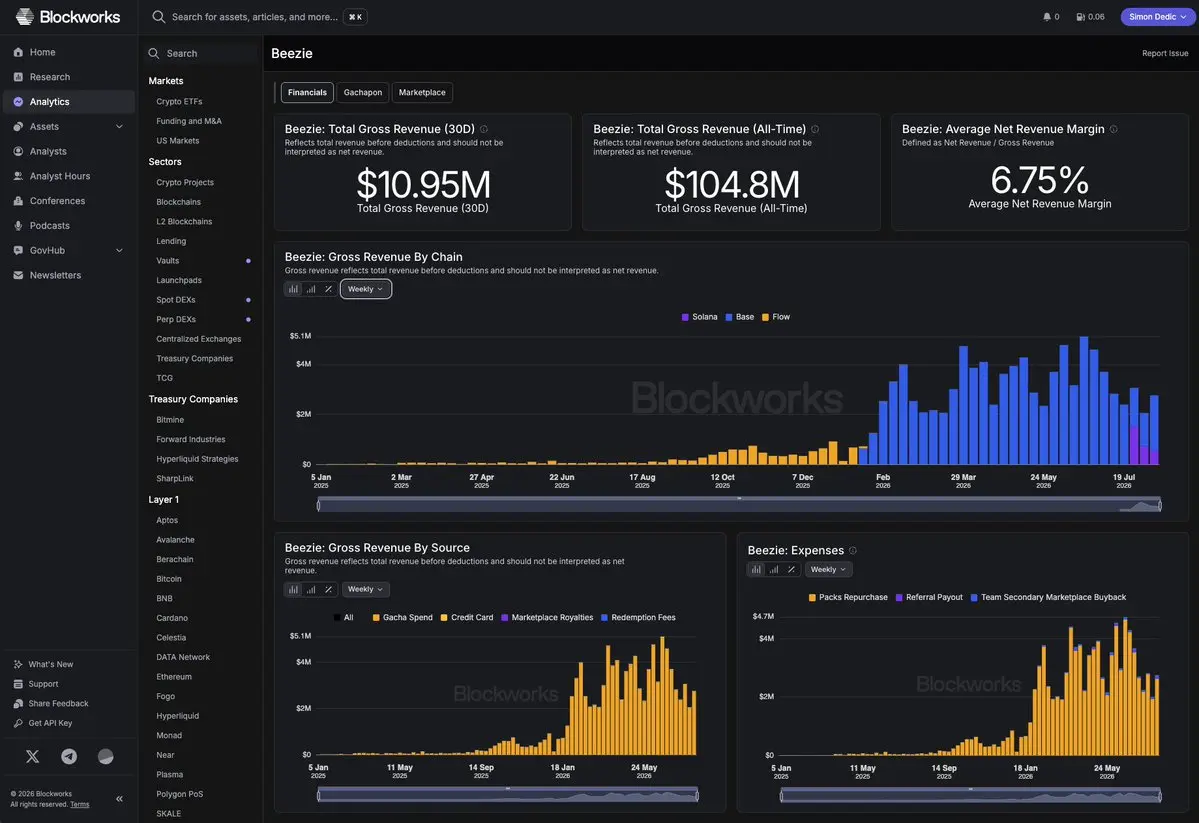Open the notifications bell icon
This screenshot has width=1199, height=823.
1047,17
